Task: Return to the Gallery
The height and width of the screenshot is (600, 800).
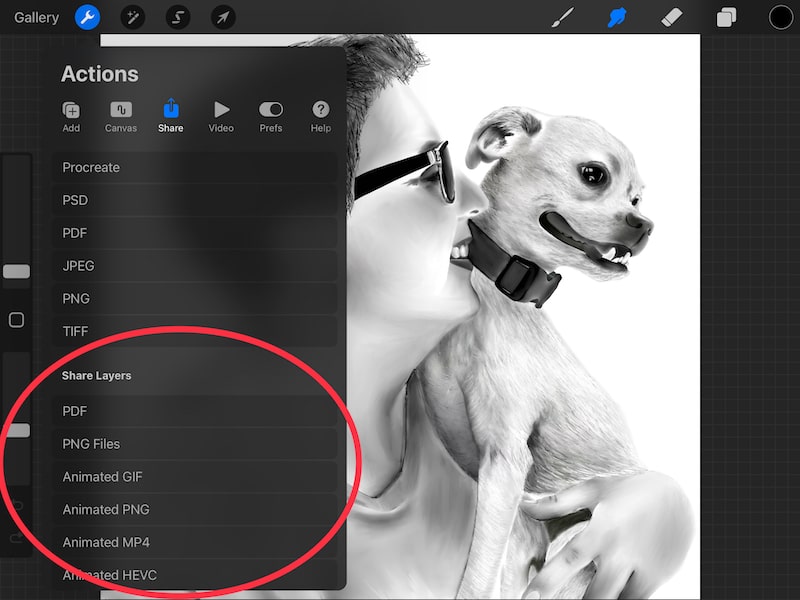Action: [36, 16]
